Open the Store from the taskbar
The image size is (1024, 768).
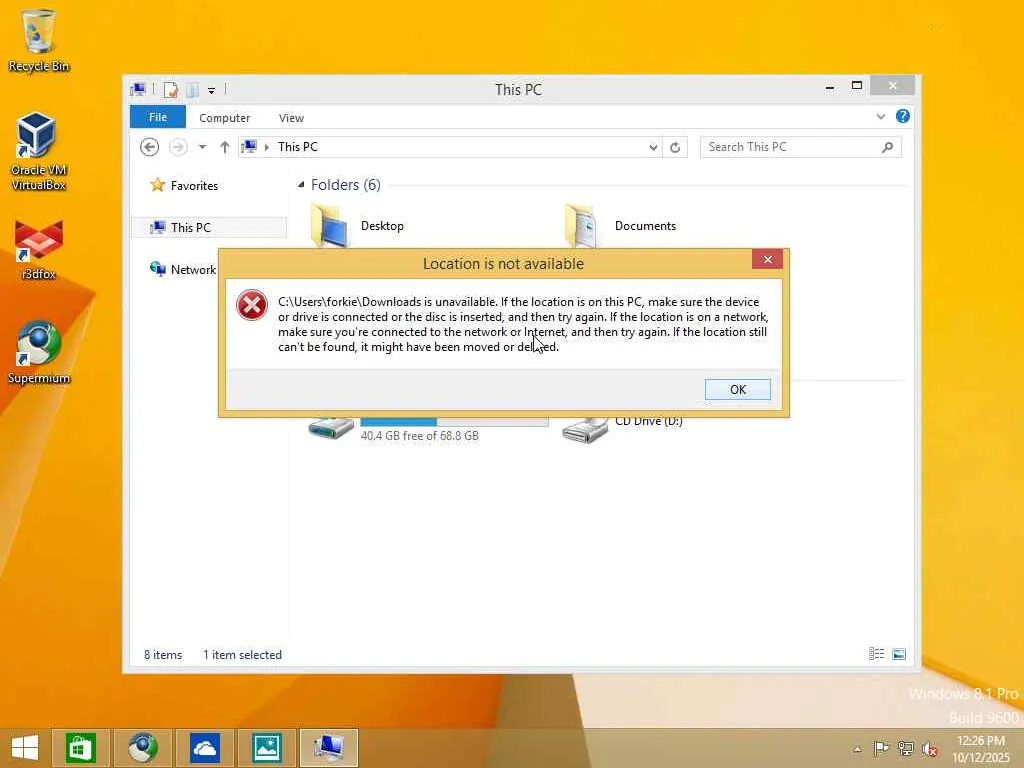click(x=80, y=748)
